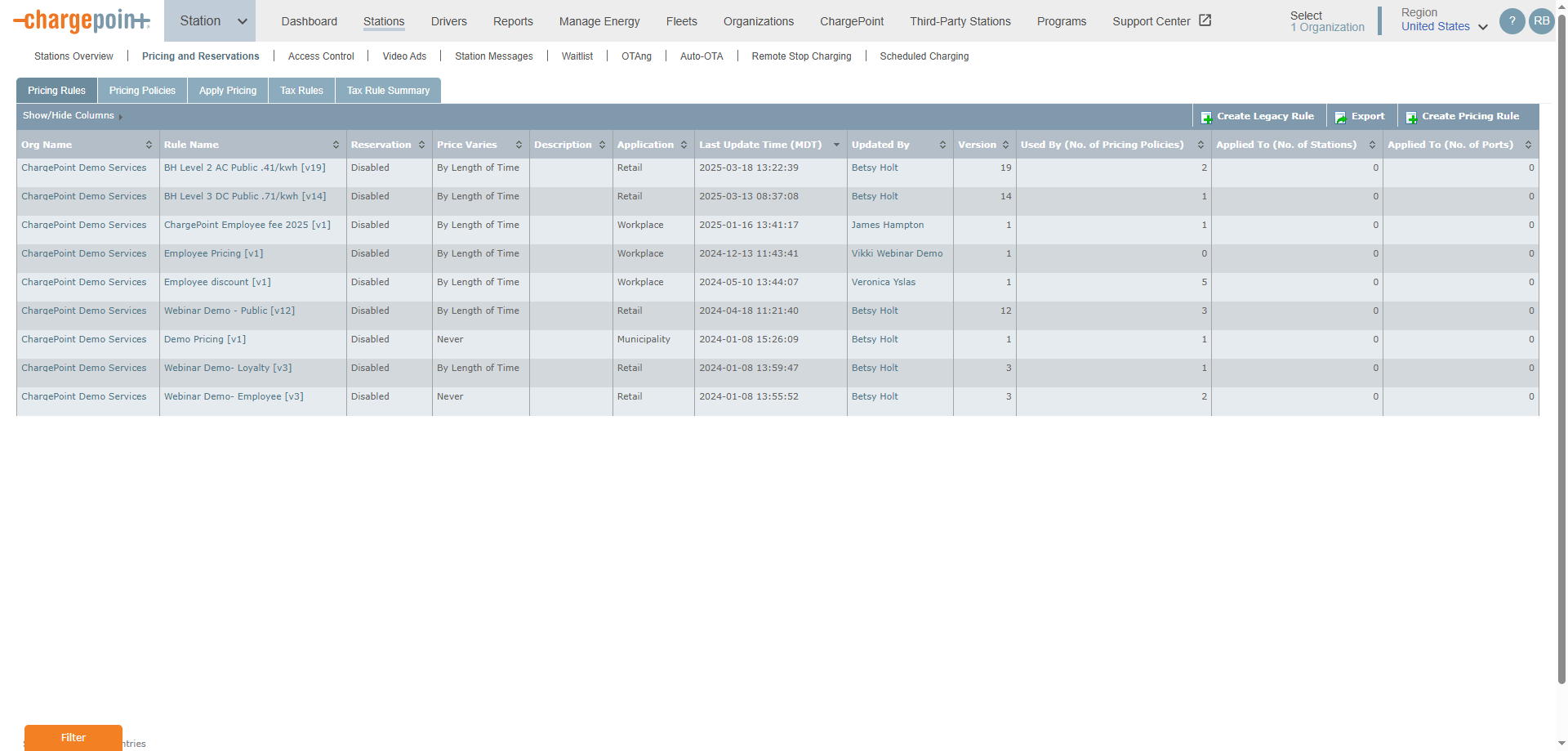The image size is (1568, 751).
Task: Switch to Pricing Policies tab
Action: (143, 91)
